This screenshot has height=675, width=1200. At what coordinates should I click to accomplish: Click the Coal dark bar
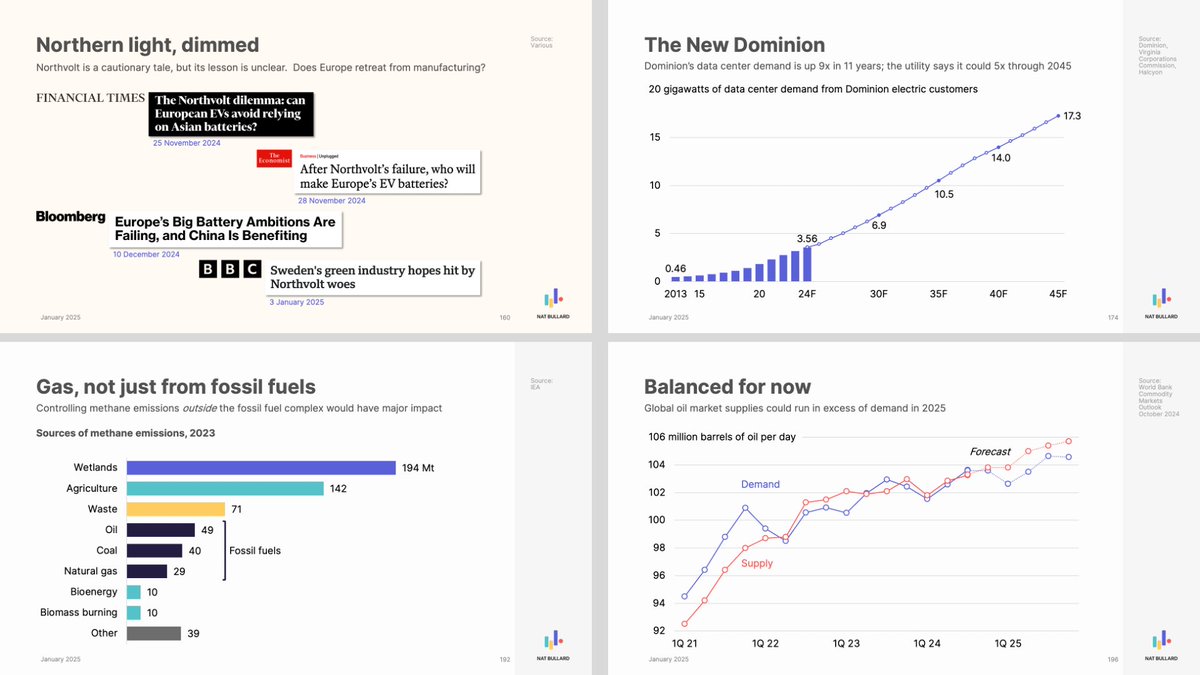tap(154, 551)
